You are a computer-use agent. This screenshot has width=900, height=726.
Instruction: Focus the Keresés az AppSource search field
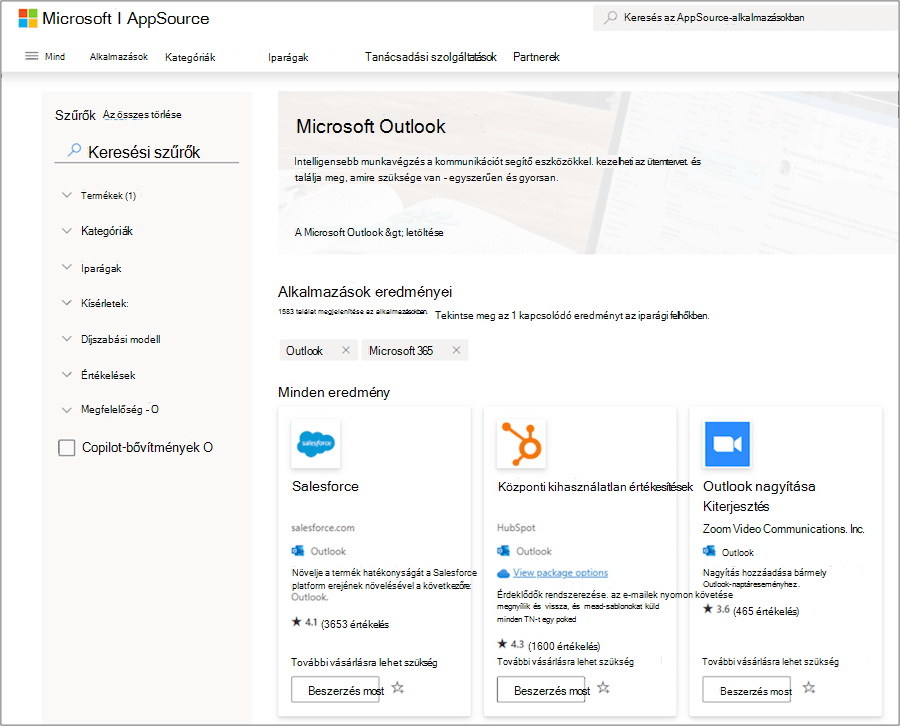pyautogui.click(x=746, y=18)
